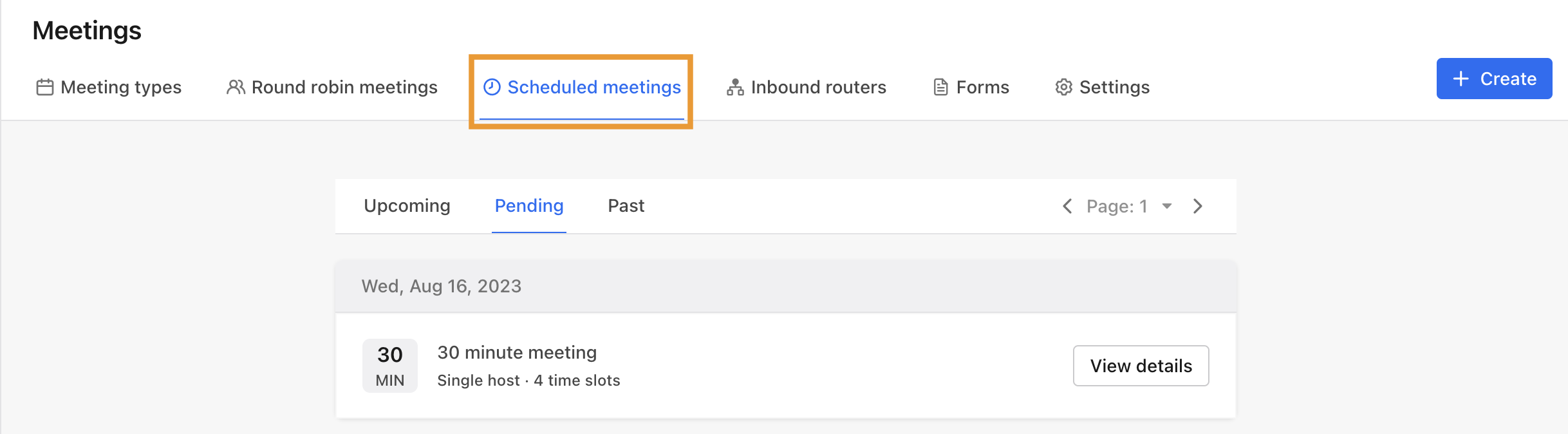Click the Create button
This screenshot has width=1568, height=434.
point(1494,78)
